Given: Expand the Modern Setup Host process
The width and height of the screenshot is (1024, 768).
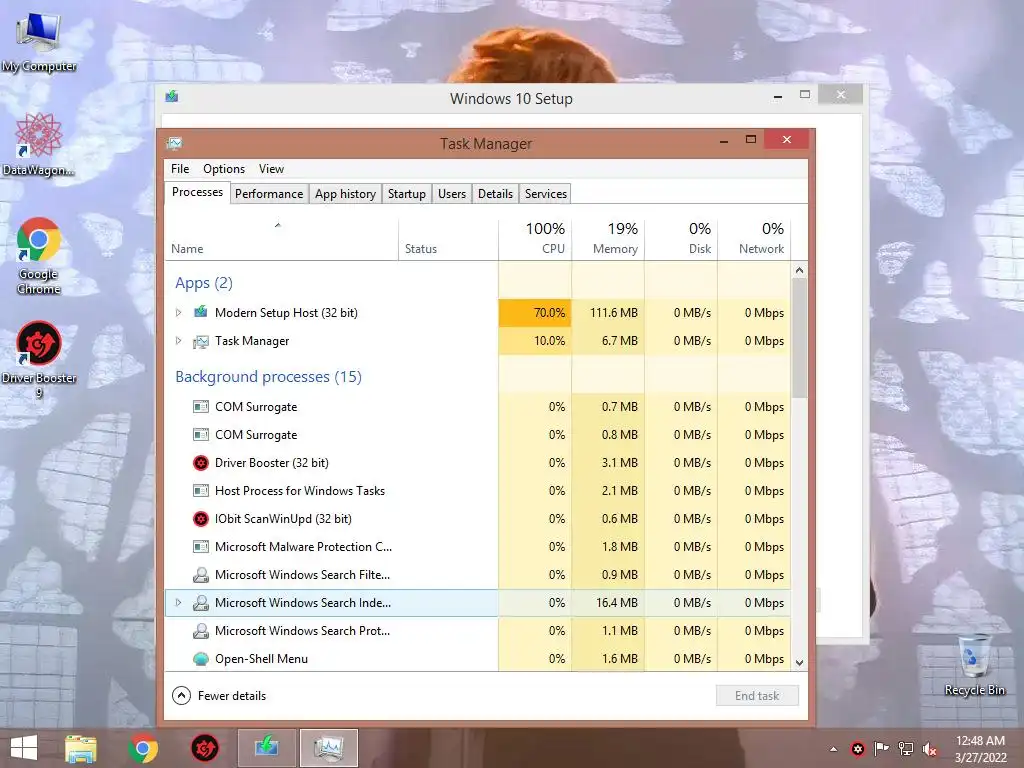Looking at the screenshot, I should click(x=178, y=312).
